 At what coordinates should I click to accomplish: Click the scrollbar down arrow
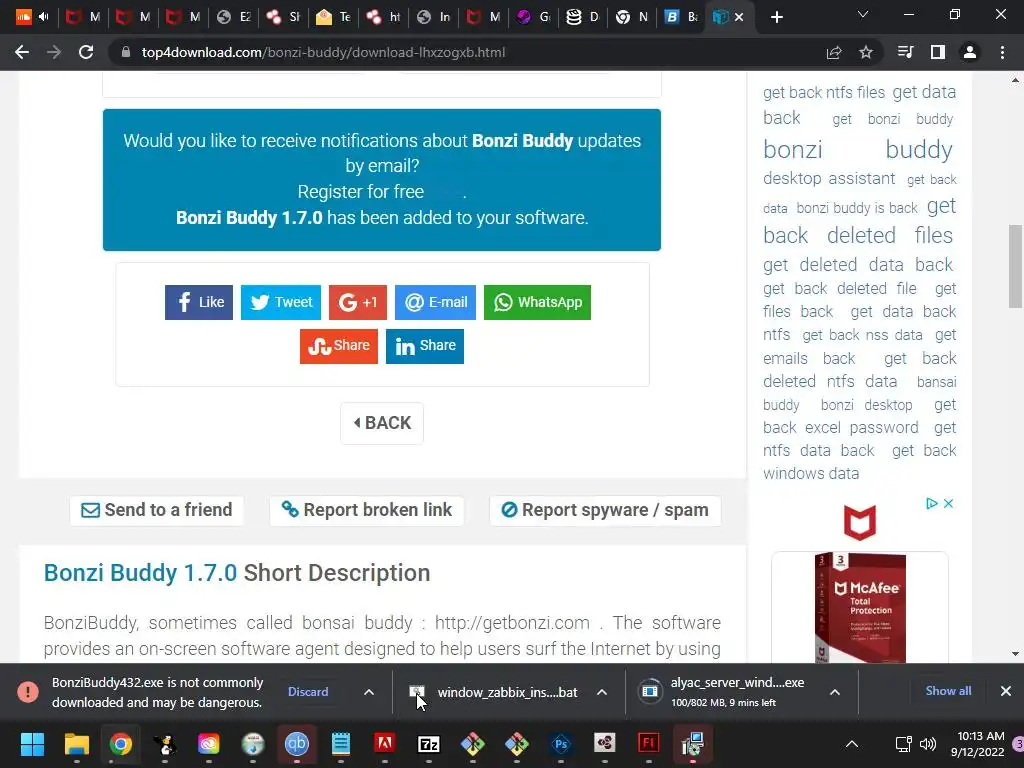pyautogui.click(x=1015, y=654)
